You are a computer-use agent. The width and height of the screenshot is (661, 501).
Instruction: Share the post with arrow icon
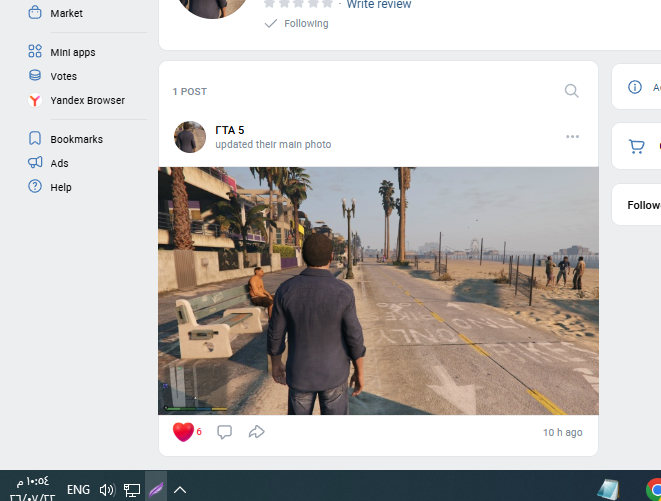pos(256,432)
